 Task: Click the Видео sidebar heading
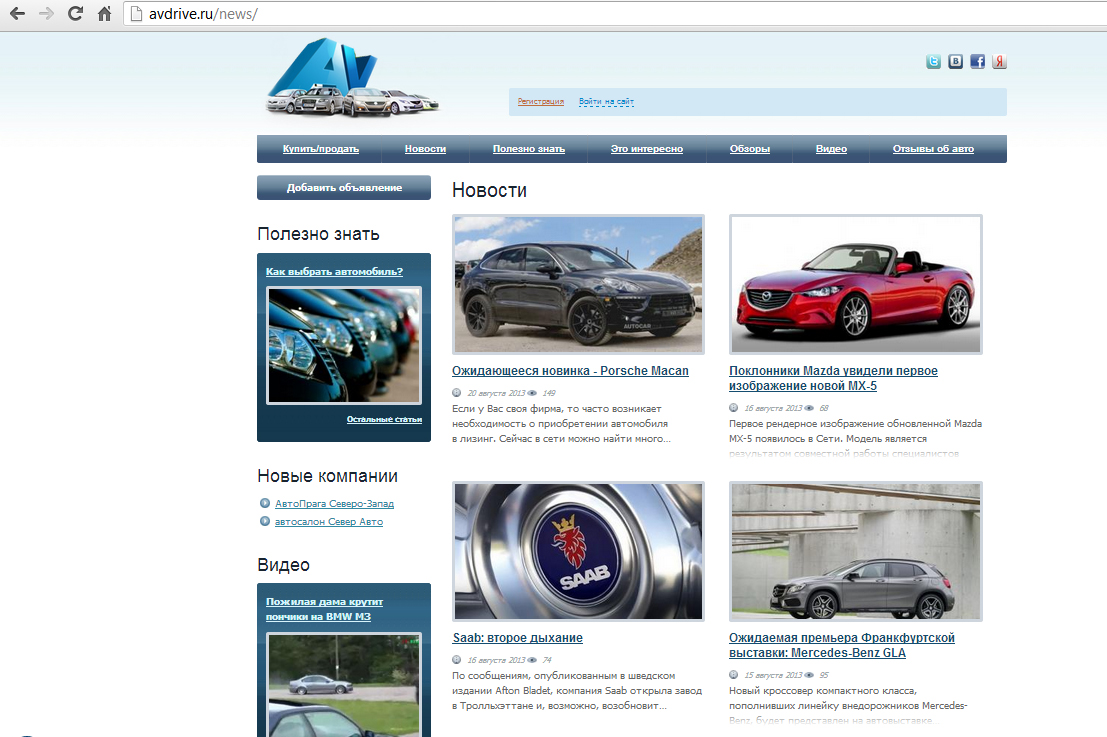[284, 565]
